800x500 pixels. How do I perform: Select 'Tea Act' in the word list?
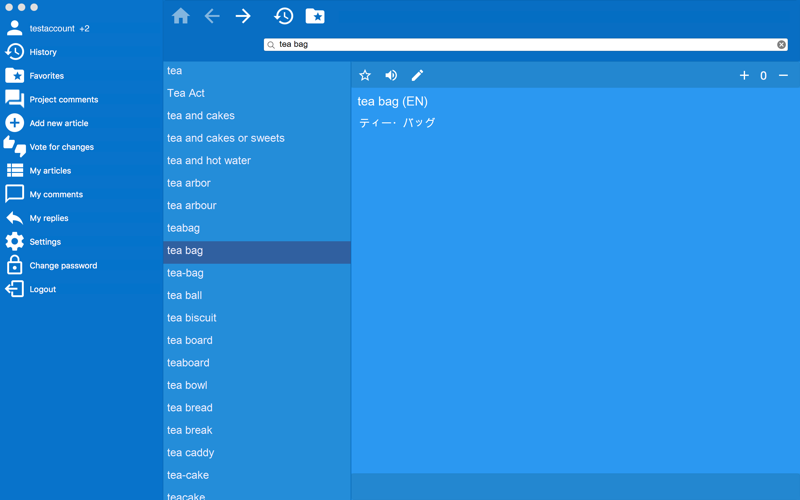(x=257, y=93)
